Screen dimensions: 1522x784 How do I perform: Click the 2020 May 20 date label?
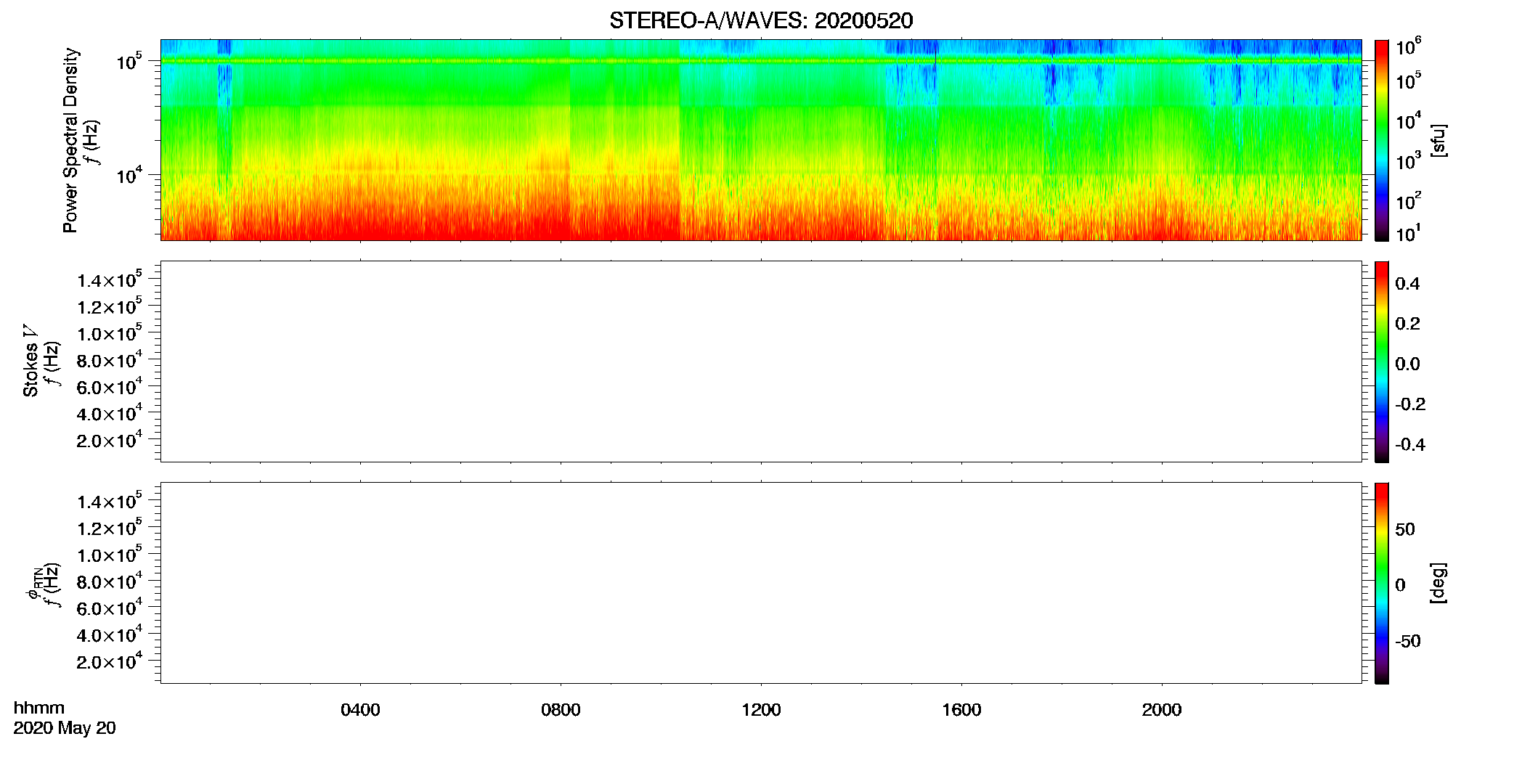tap(65, 728)
